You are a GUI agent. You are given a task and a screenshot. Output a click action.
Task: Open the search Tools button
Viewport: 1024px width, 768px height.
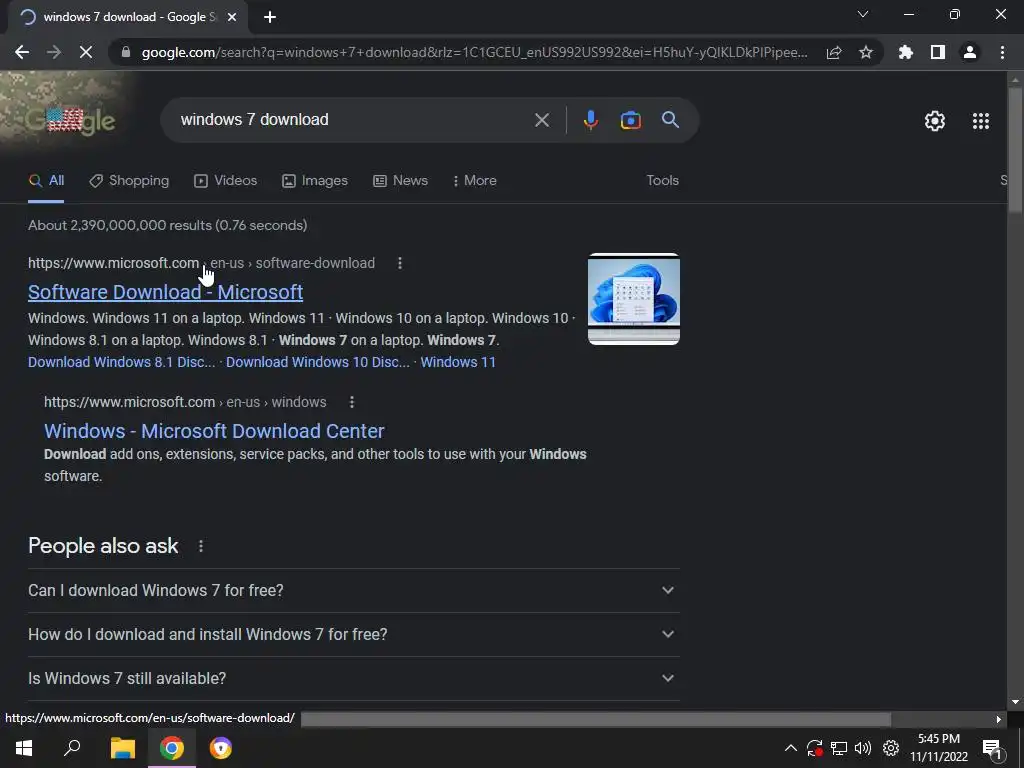(662, 180)
